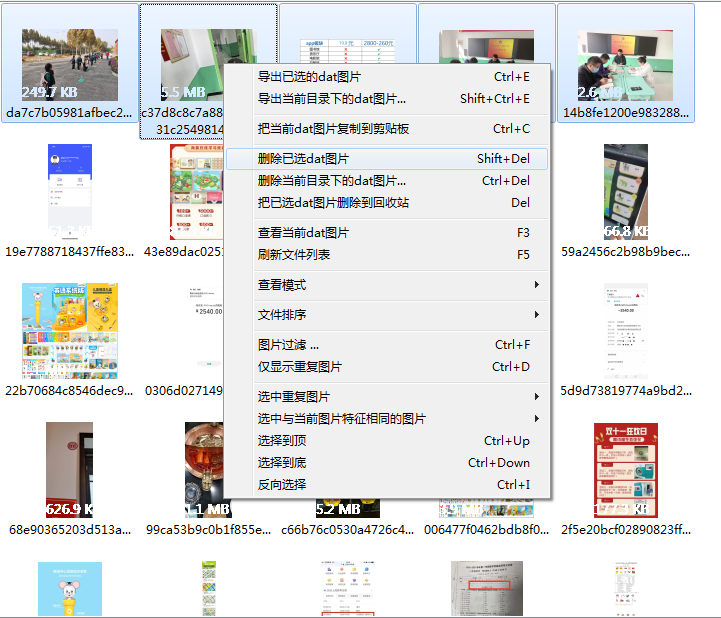Expand 选中与当前图片特征相同的图片 submenu
The height and width of the screenshot is (618, 721).
pos(387,418)
